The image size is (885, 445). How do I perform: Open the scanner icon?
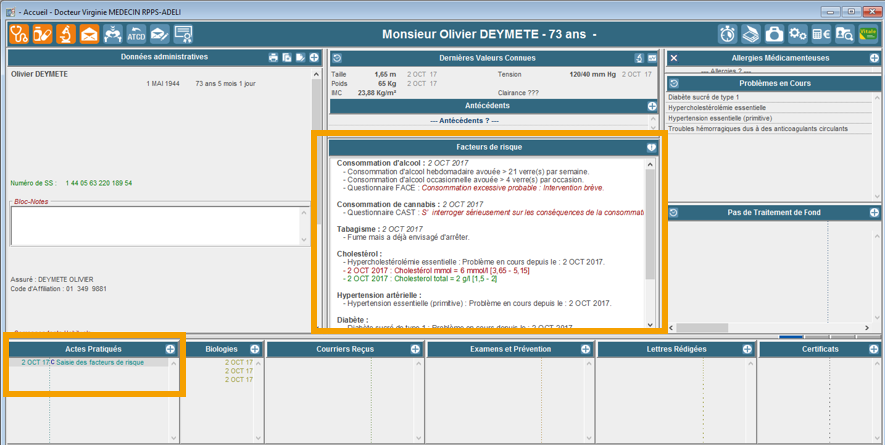click(750, 34)
